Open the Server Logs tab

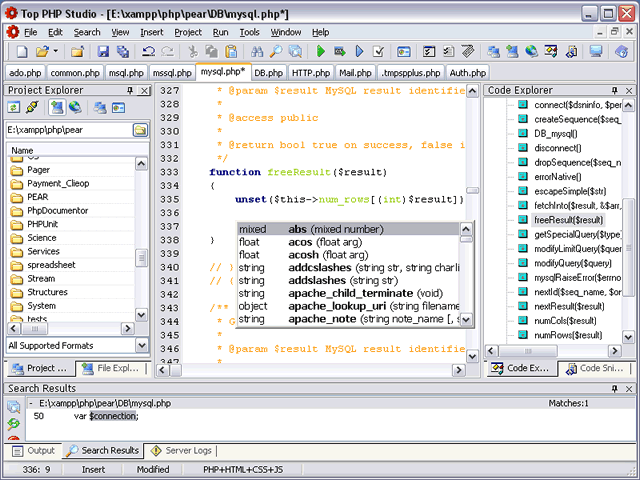[181, 451]
